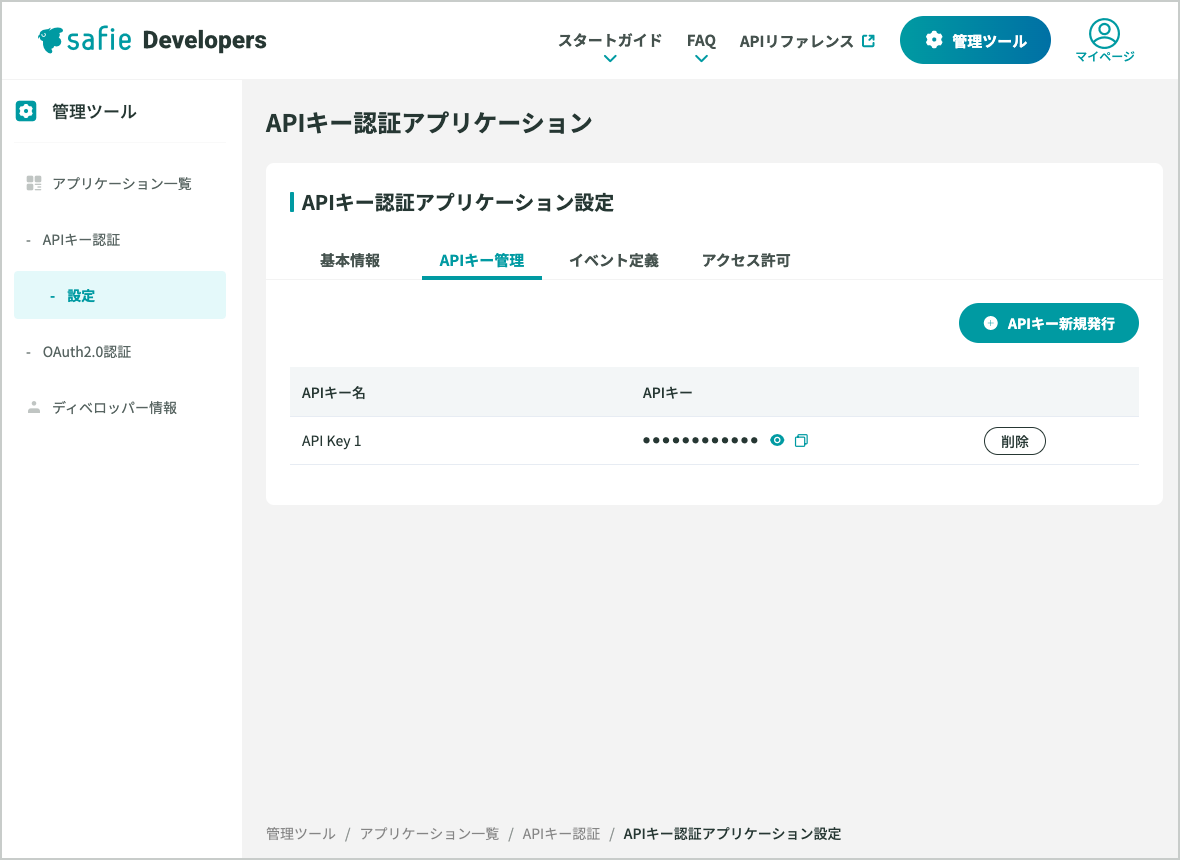Click the APIキー認証アプリケーション page title
Image resolution: width=1180 pixels, height=860 pixels.
pyautogui.click(x=429, y=123)
